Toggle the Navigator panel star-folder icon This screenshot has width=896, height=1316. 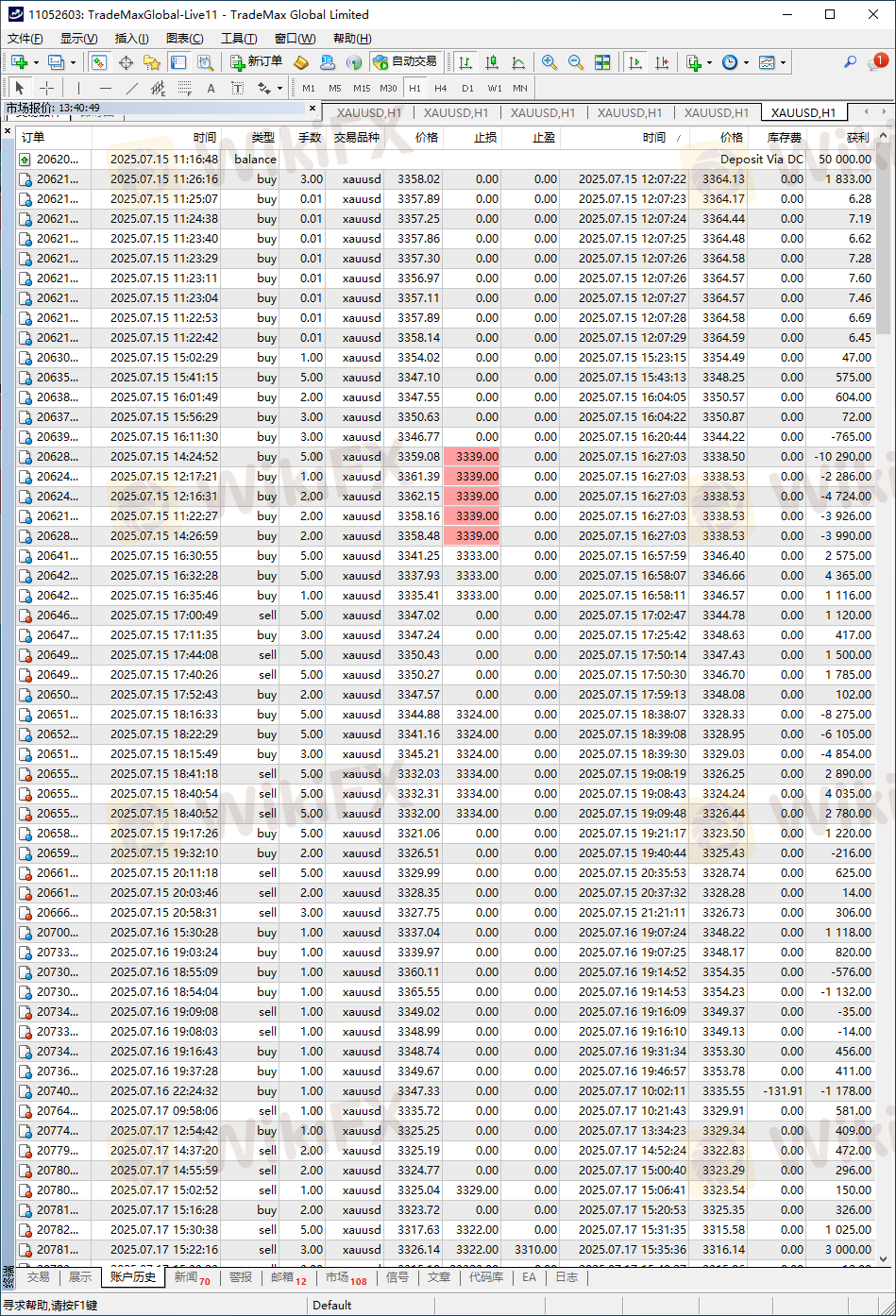[x=152, y=62]
